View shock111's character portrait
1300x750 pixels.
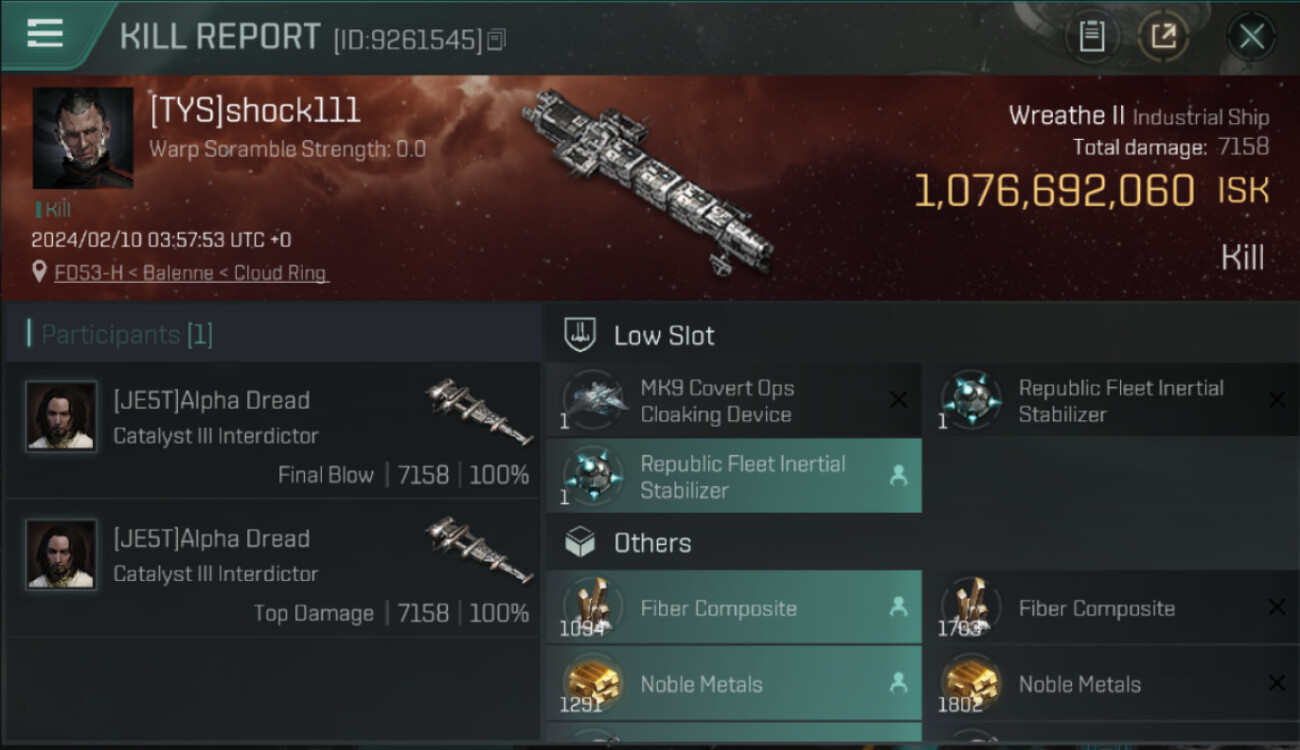pyautogui.click(x=83, y=138)
